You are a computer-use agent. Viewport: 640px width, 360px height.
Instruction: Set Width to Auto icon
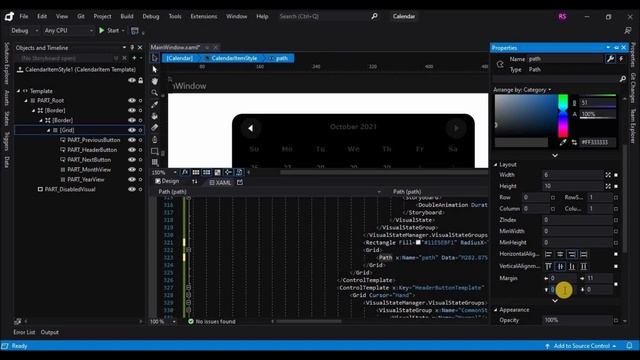608,175
